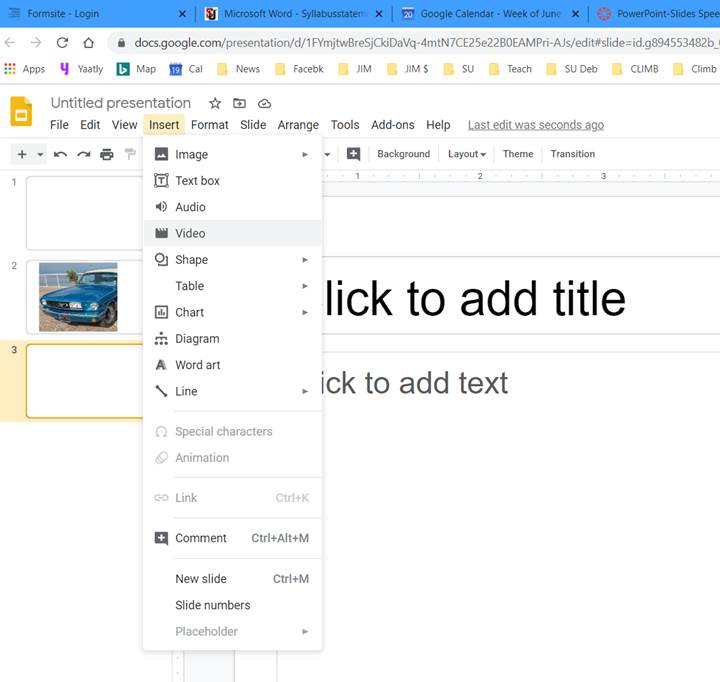Click the redo arrow in toolbar
The image size is (720, 682).
pyautogui.click(x=84, y=154)
